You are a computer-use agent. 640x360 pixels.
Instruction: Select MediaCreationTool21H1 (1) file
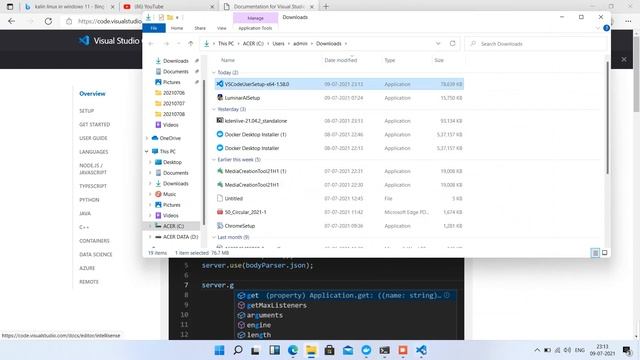pos(339,171)
